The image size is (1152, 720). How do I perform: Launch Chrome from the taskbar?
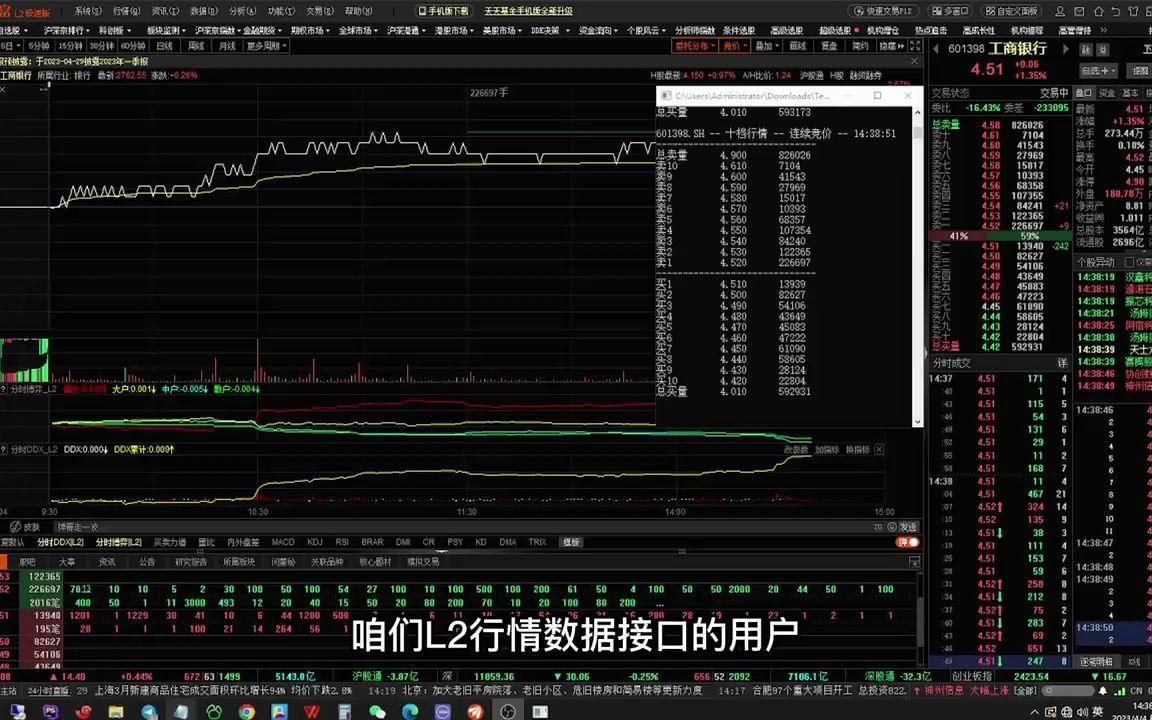pyautogui.click(x=247, y=710)
